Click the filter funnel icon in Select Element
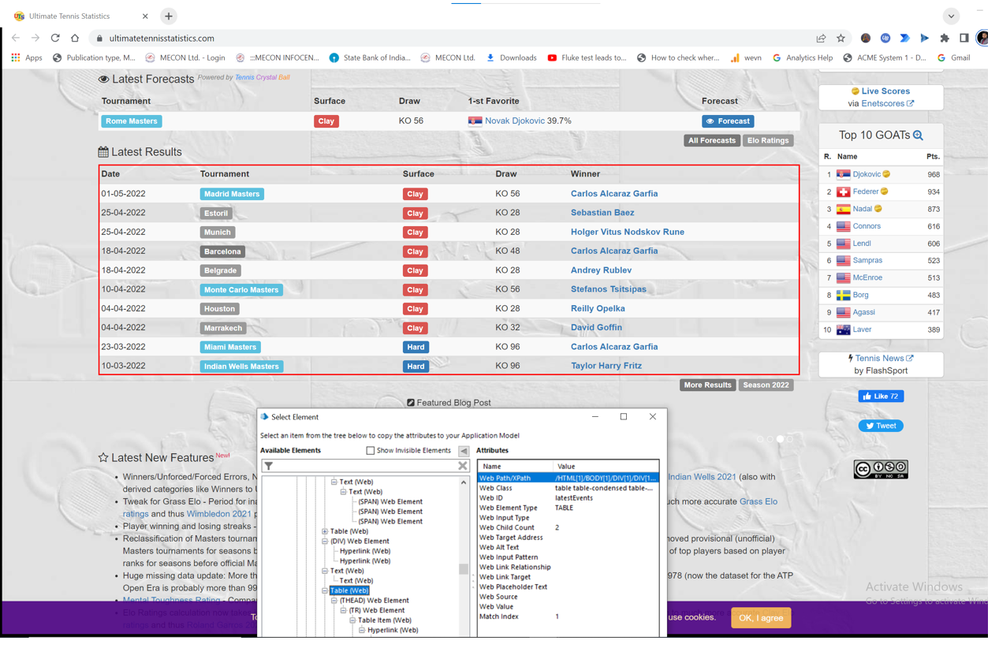The width and height of the screenshot is (999, 655). [x=269, y=466]
